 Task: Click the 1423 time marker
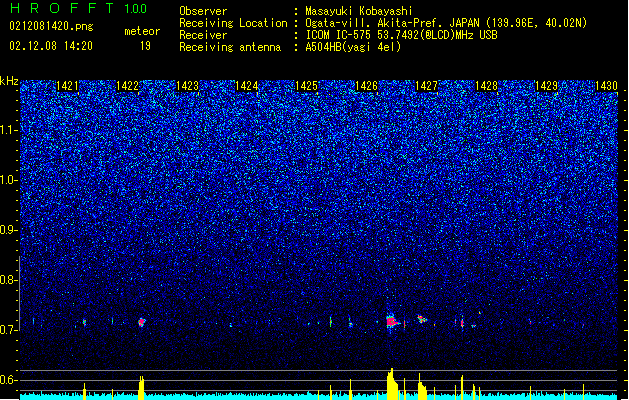click(x=187, y=86)
